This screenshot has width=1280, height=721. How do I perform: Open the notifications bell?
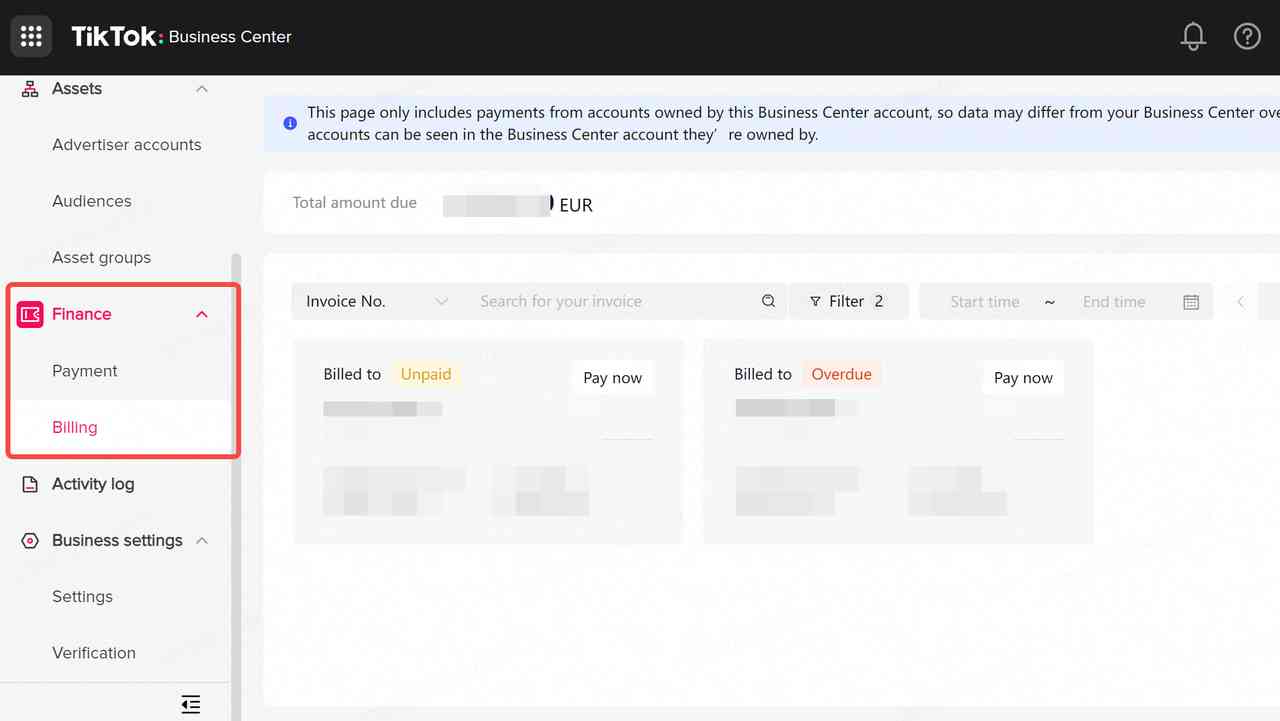pos(1193,36)
